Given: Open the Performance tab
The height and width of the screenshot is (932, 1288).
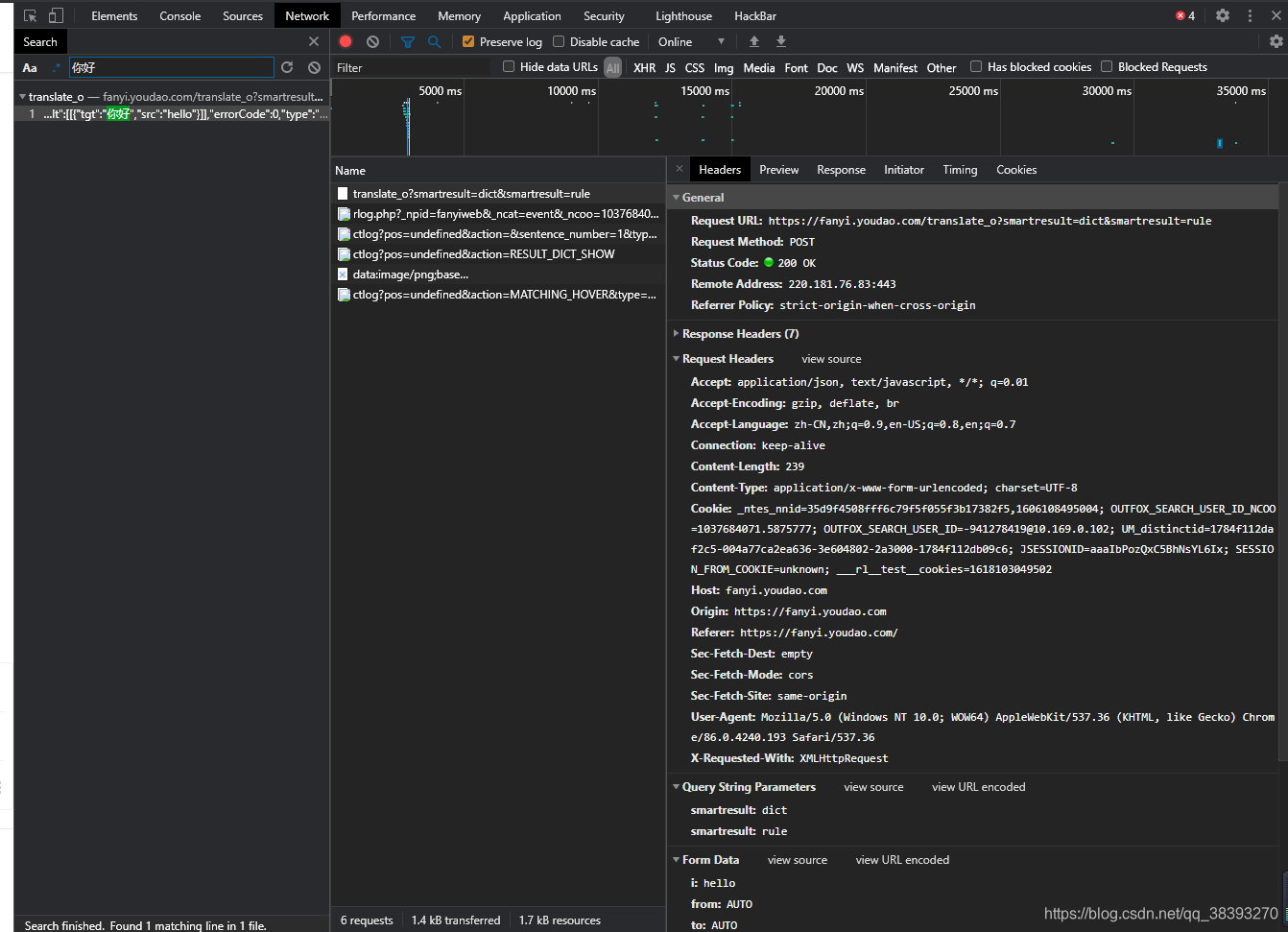Looking at the screenshot, I should (x=384, y=15).
